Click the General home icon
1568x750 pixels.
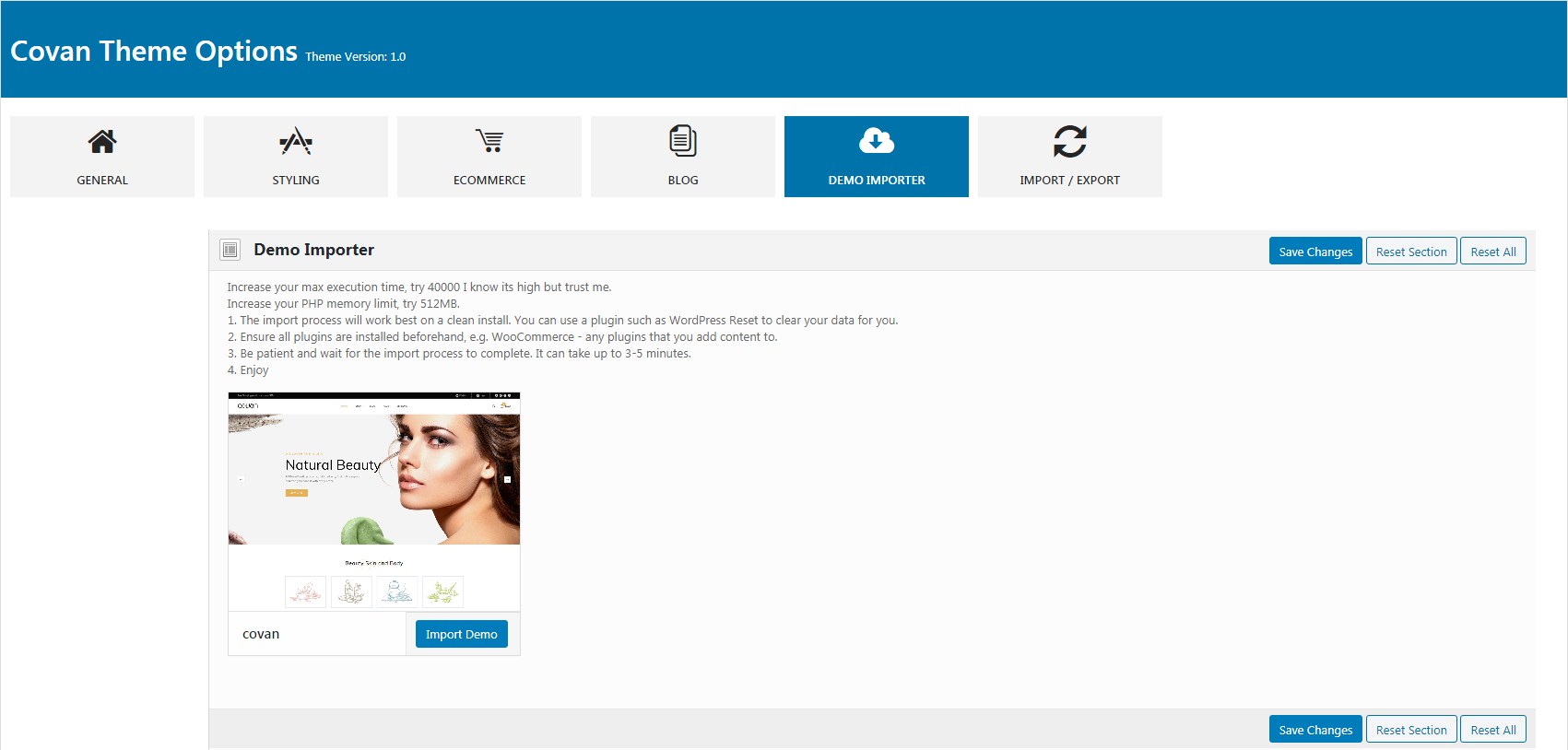click(102, 141)
